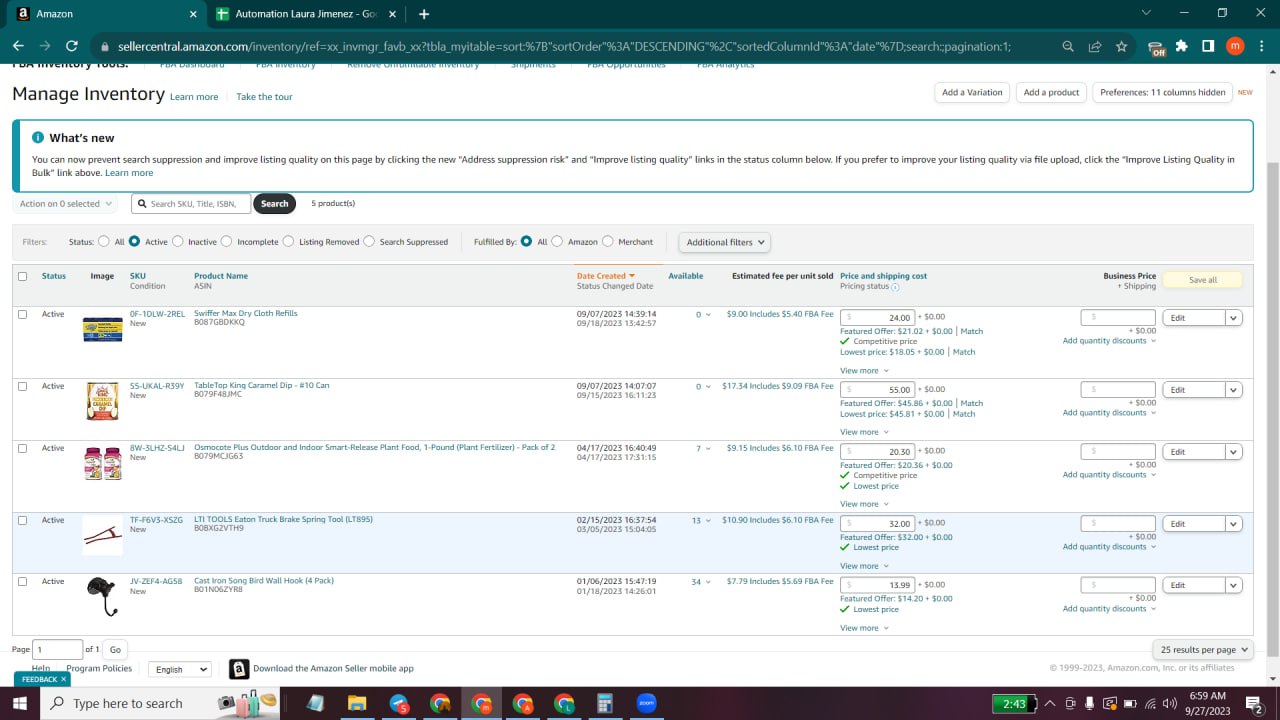Click the info icon beside Pricing status
This screenshot has height=720, width=1280.
point(895,287)
